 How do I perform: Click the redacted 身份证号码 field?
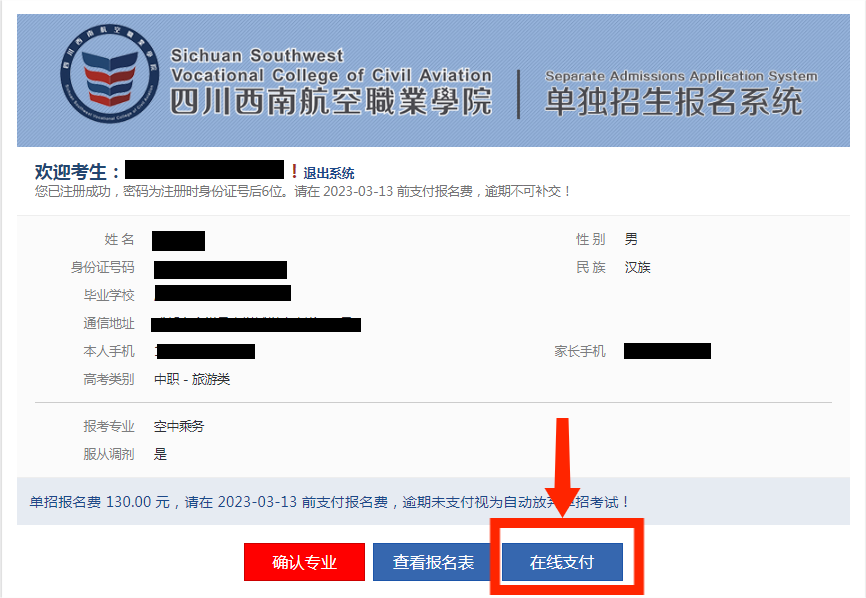pos(220,269)
